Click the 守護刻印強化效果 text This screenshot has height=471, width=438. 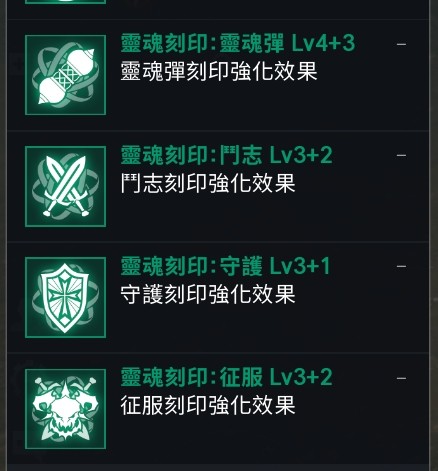[208, 294]
